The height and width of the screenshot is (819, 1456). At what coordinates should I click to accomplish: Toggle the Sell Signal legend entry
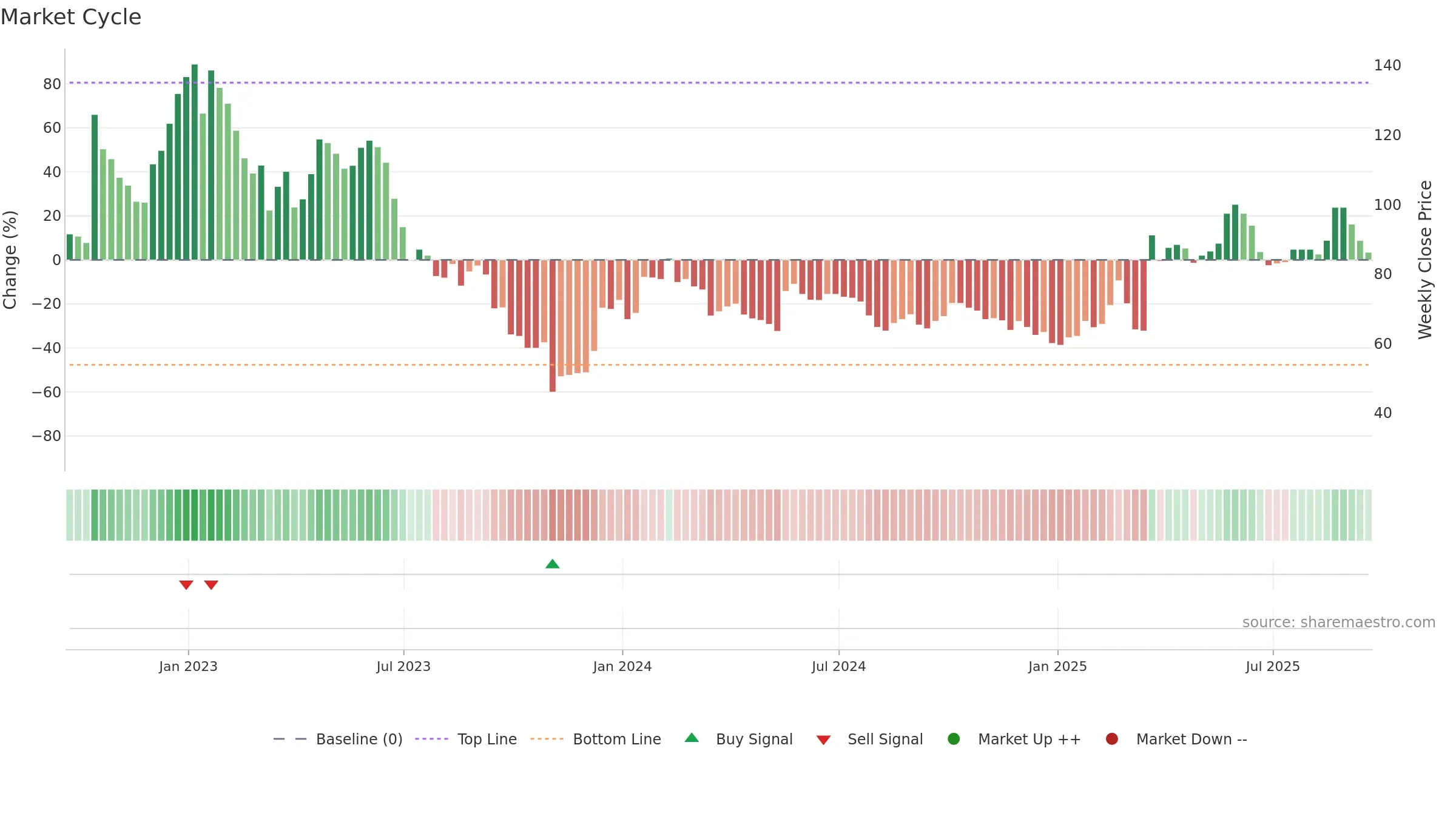[x=869, y=739]
